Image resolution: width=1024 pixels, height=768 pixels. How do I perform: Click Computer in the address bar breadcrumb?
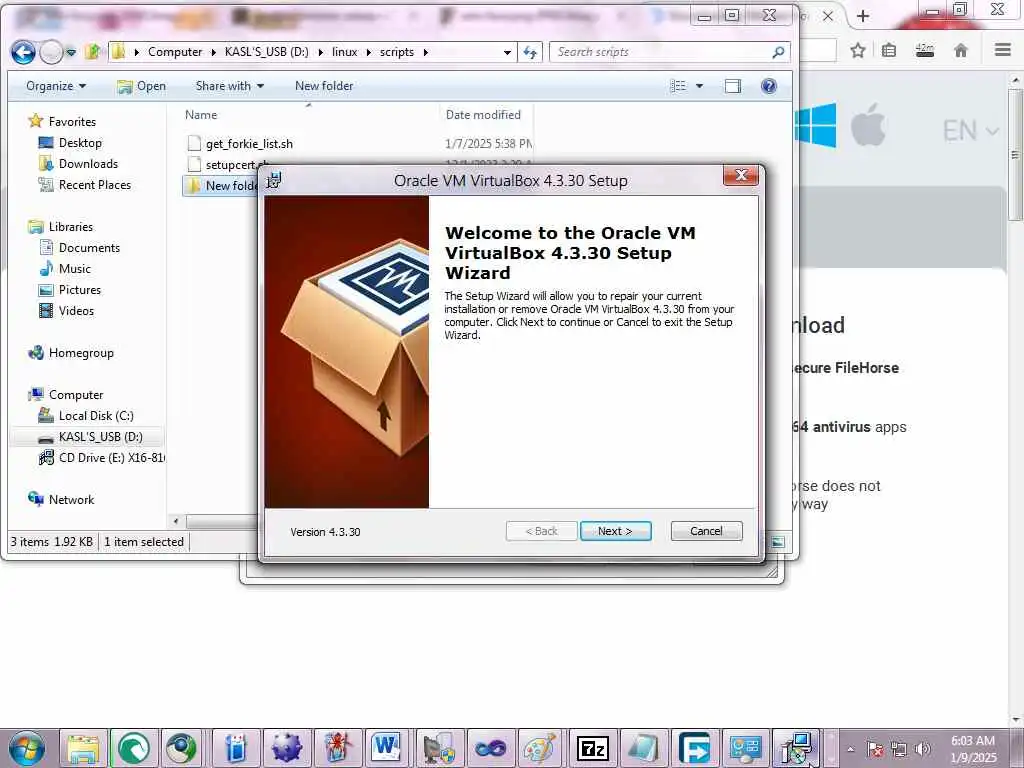[175, 52]
